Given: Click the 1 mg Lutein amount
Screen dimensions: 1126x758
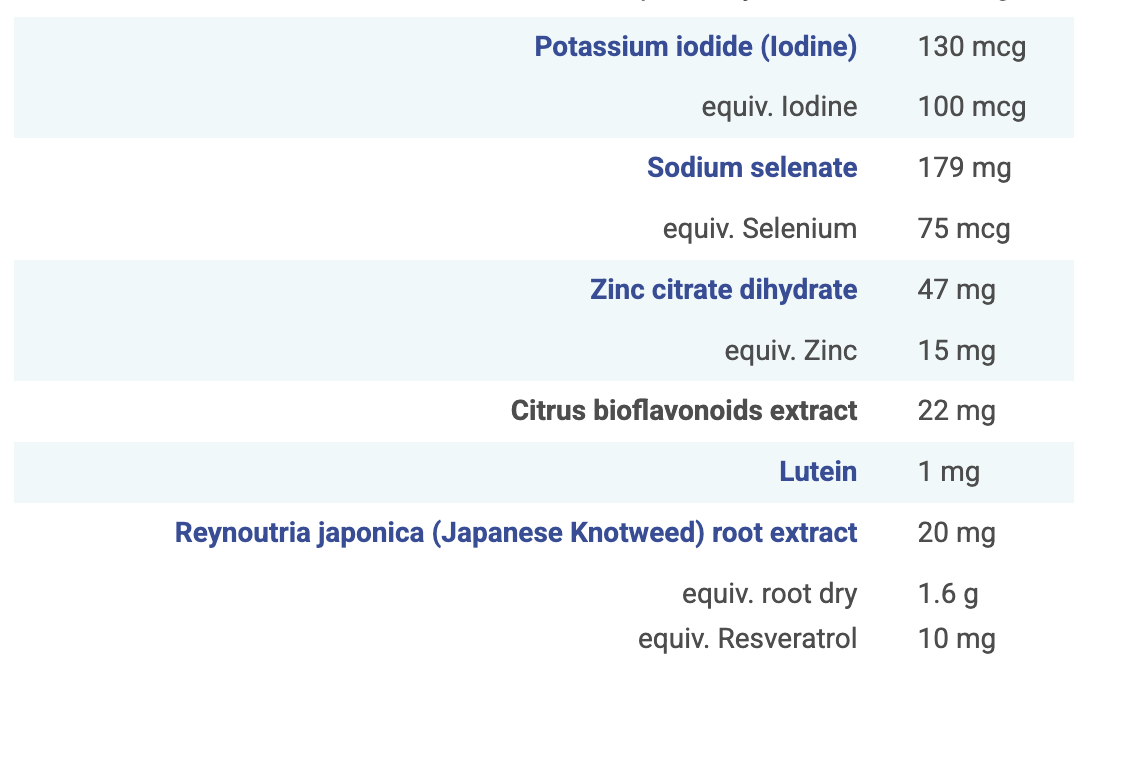Looking at the screenshot, I should tap(948, 471).
